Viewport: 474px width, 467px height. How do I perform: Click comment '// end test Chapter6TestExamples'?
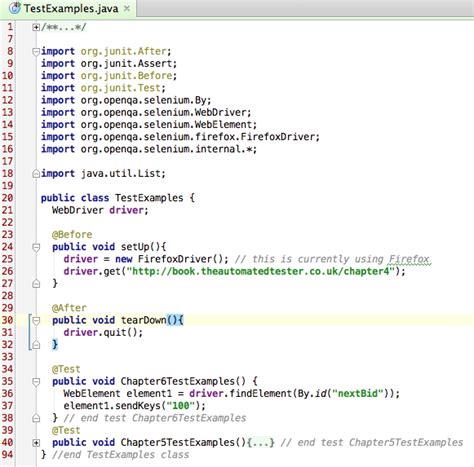[155, 418]
